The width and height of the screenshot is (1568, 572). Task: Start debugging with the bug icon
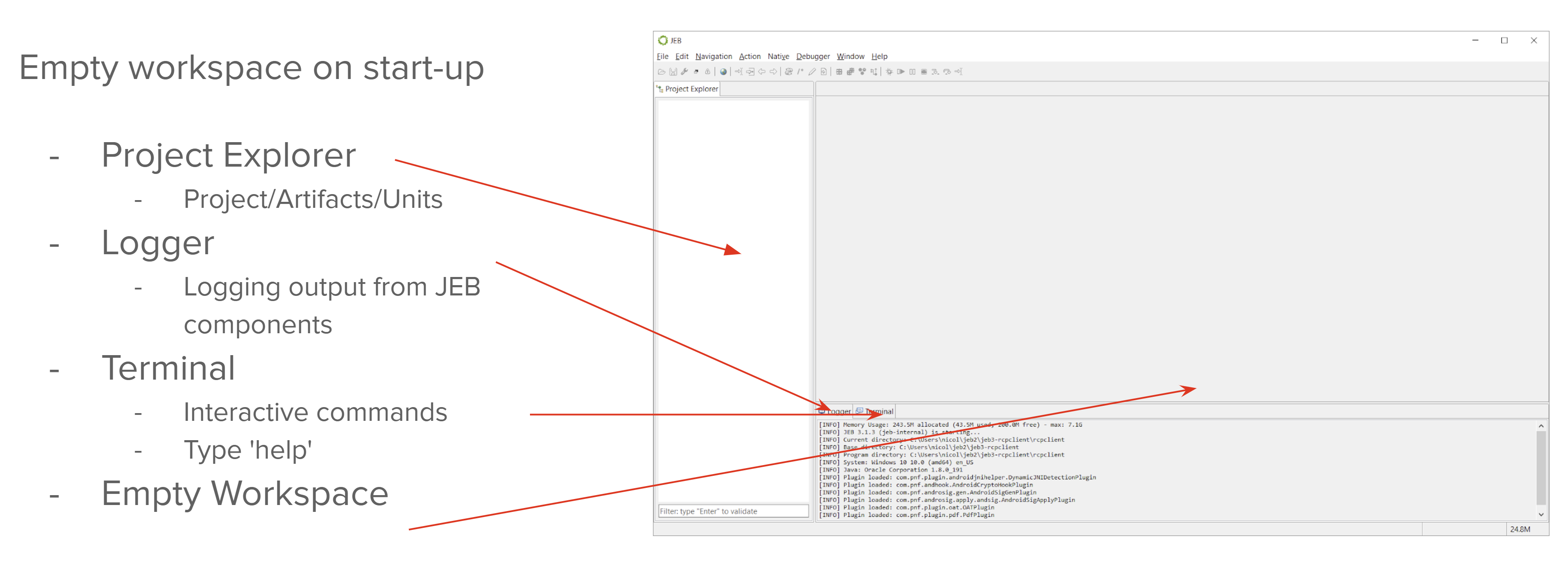click(889, 72)
